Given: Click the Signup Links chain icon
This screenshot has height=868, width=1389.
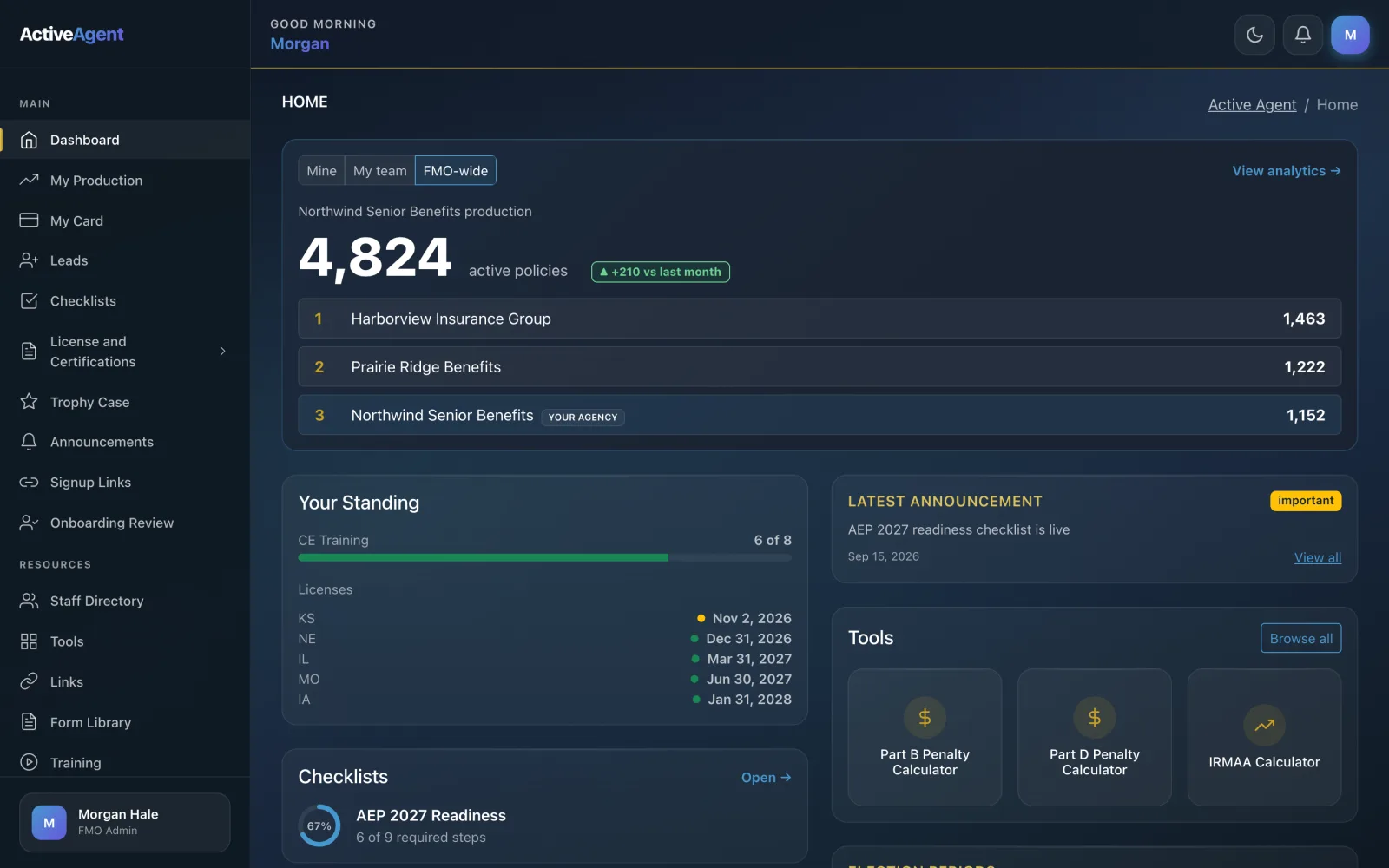Looking at the screenshot, I should [29, 483].
